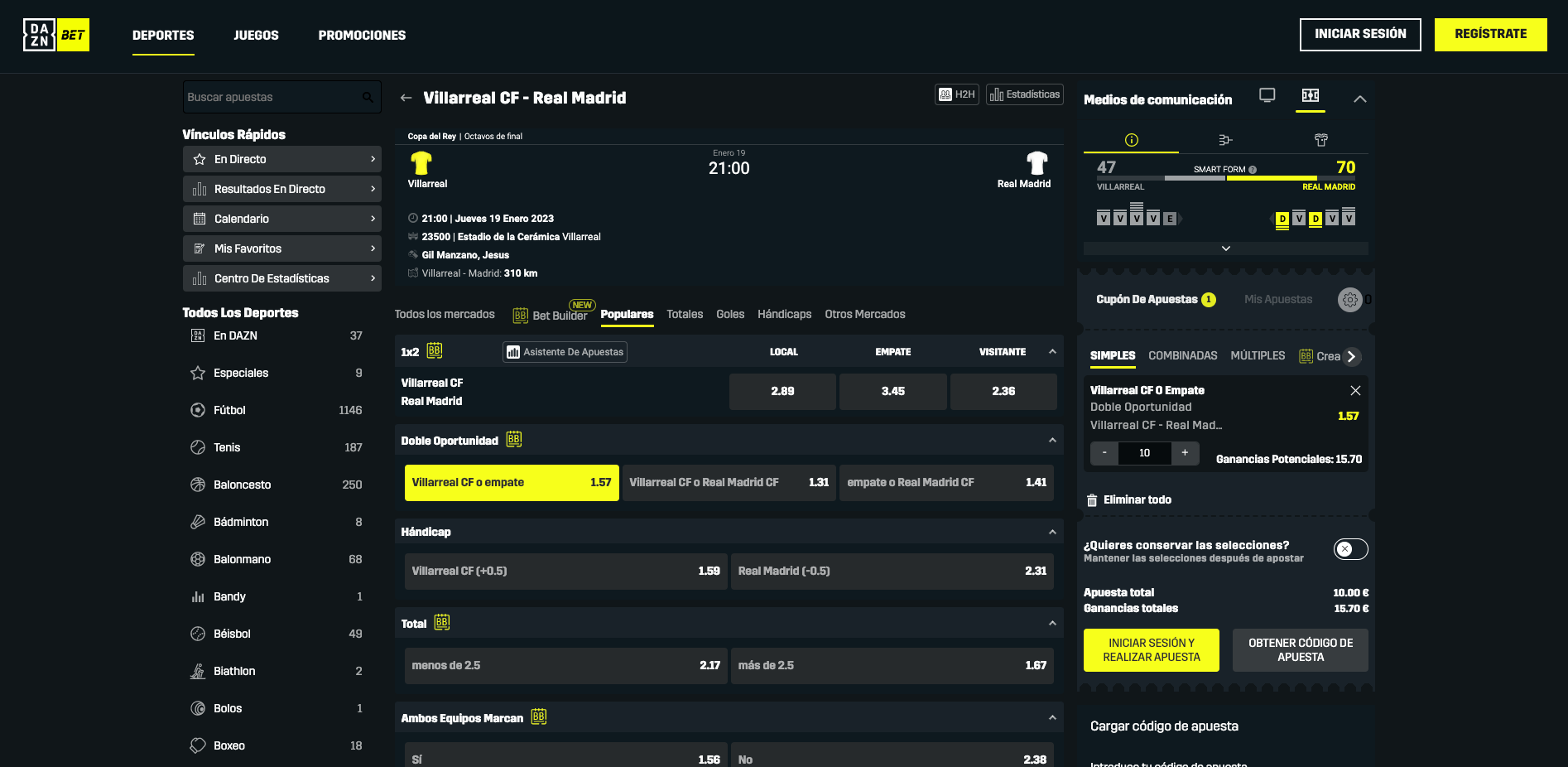Screen dimensions: 1568x767
Task: Open the Promociones menu
Action: click(x=362, y=36)
